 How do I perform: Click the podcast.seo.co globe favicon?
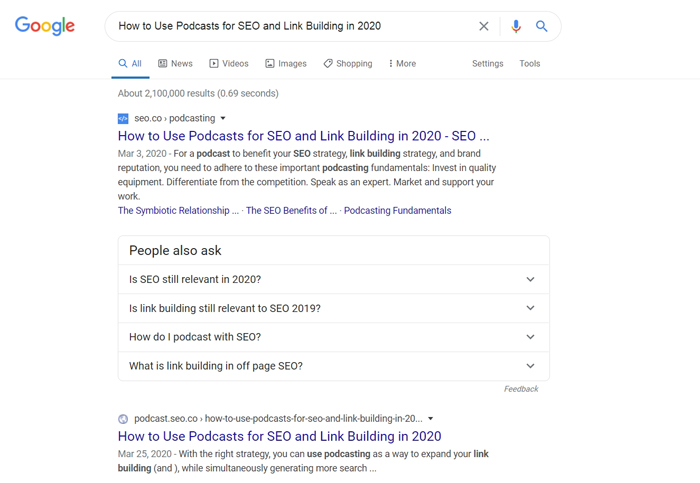(x=123, y=419)
